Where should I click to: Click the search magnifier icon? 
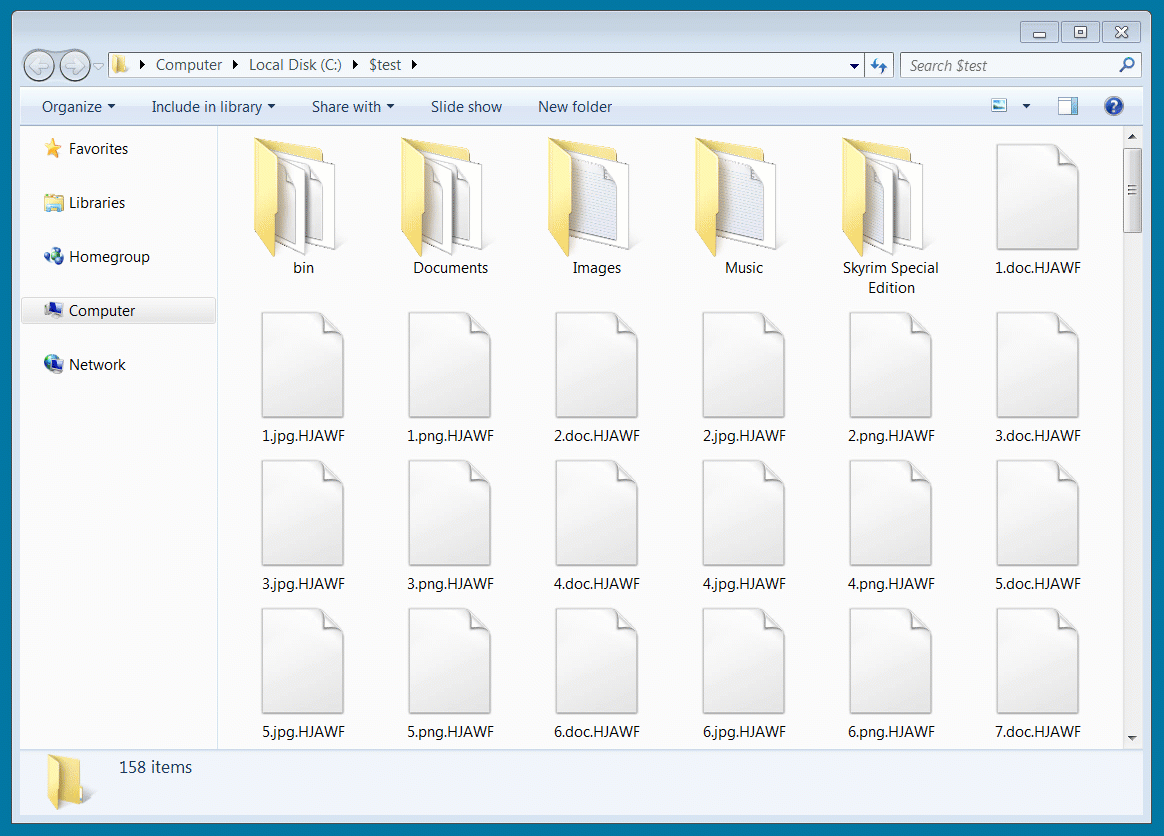point(1127,65)
